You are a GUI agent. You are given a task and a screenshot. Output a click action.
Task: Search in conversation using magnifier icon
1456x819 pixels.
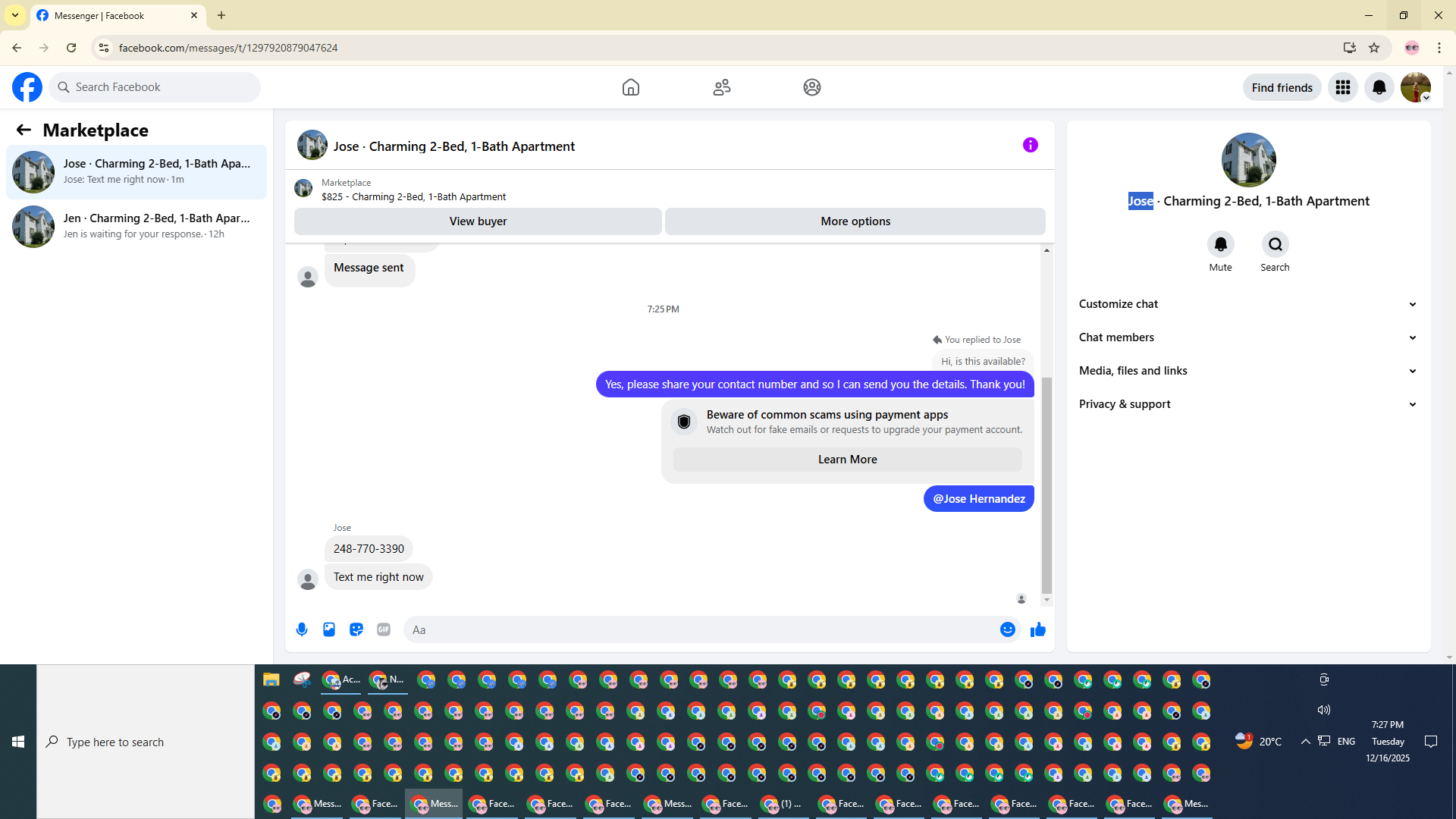point(1276,244)
